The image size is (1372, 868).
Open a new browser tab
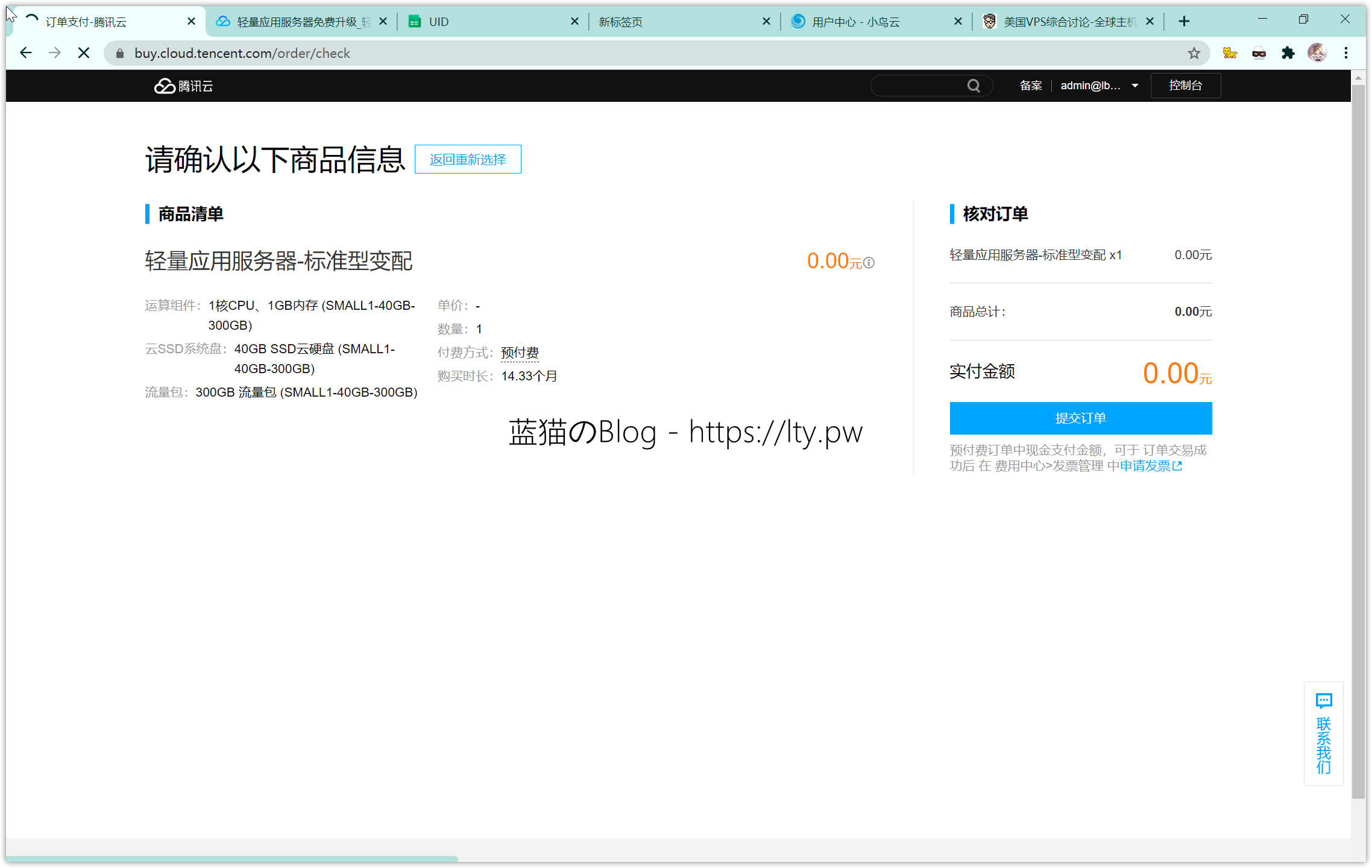(1184, 22)
